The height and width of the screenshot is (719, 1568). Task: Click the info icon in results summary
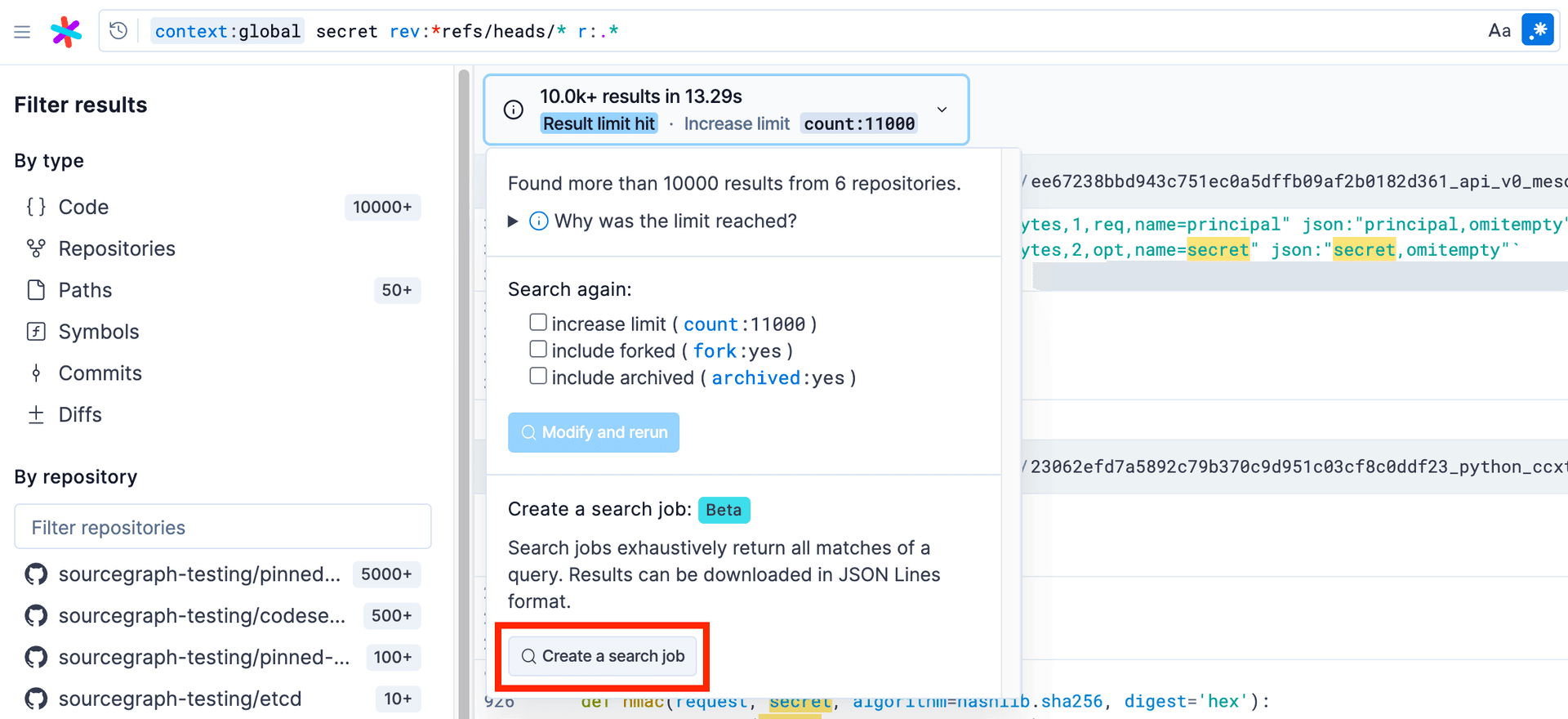click(513, 109)
